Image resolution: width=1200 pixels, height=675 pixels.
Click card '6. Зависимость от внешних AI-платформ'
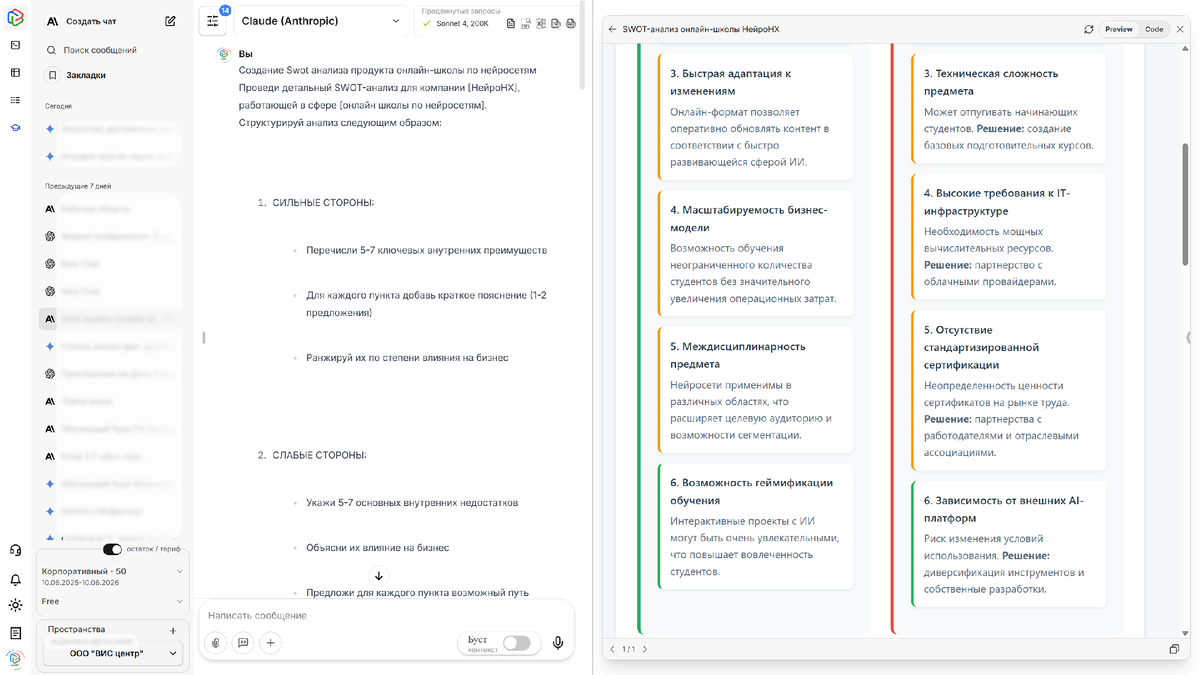1009,543
